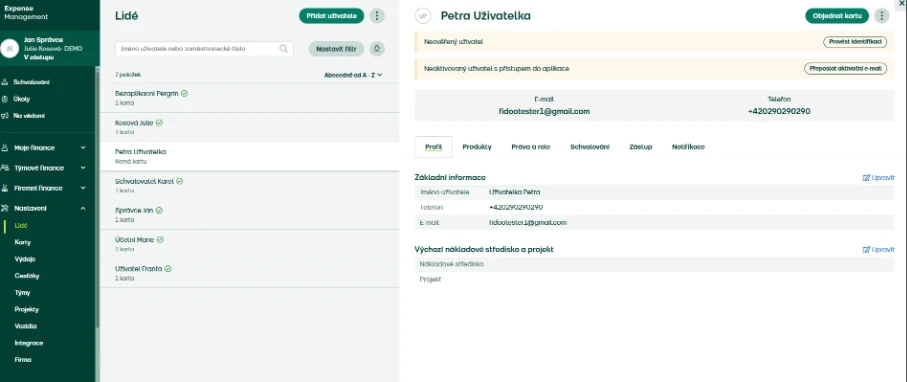
Task: Open Karty in the settings menu
Action: click(x=23, y=243)
